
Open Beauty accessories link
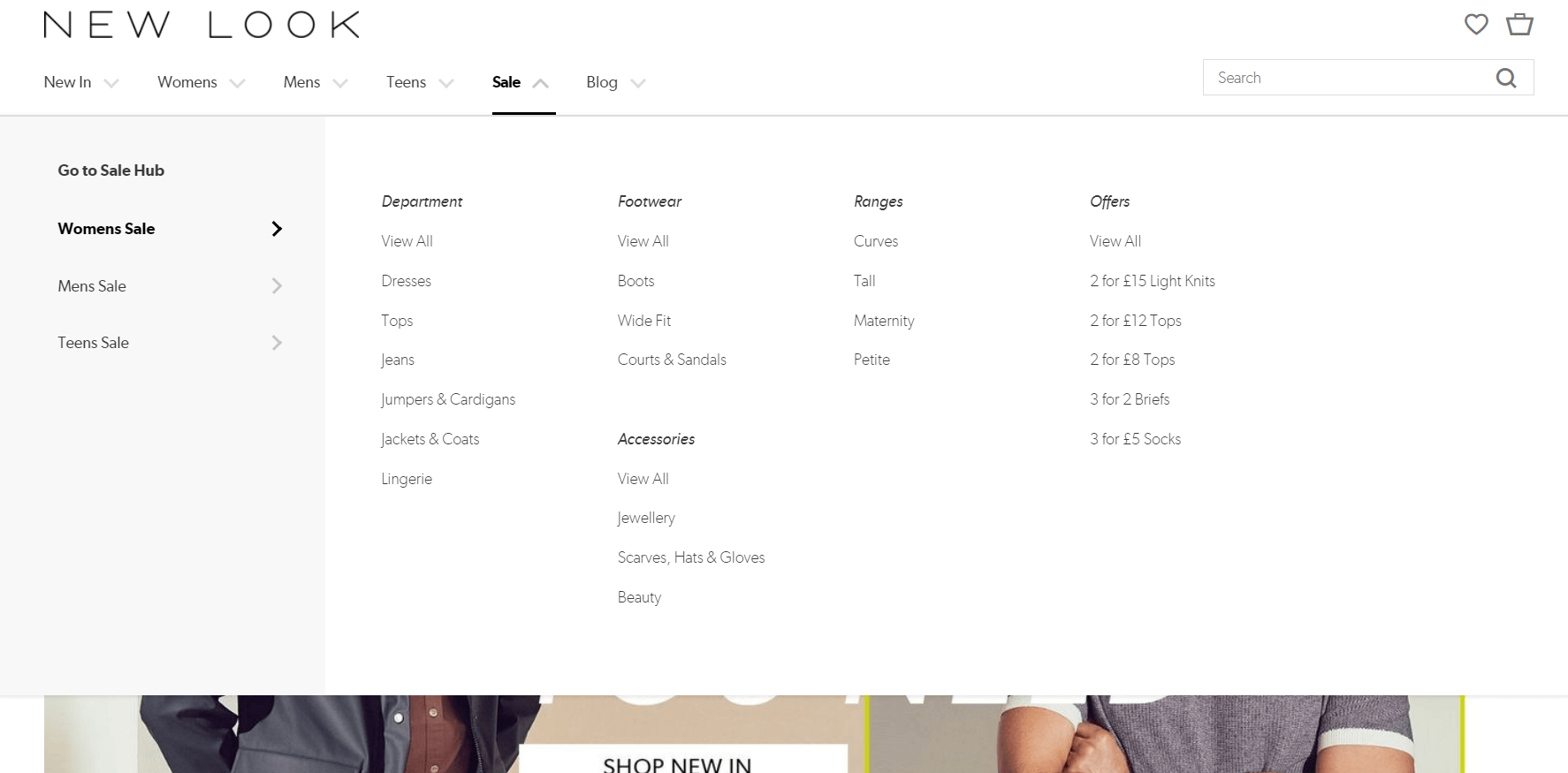(x=639, y=597)
